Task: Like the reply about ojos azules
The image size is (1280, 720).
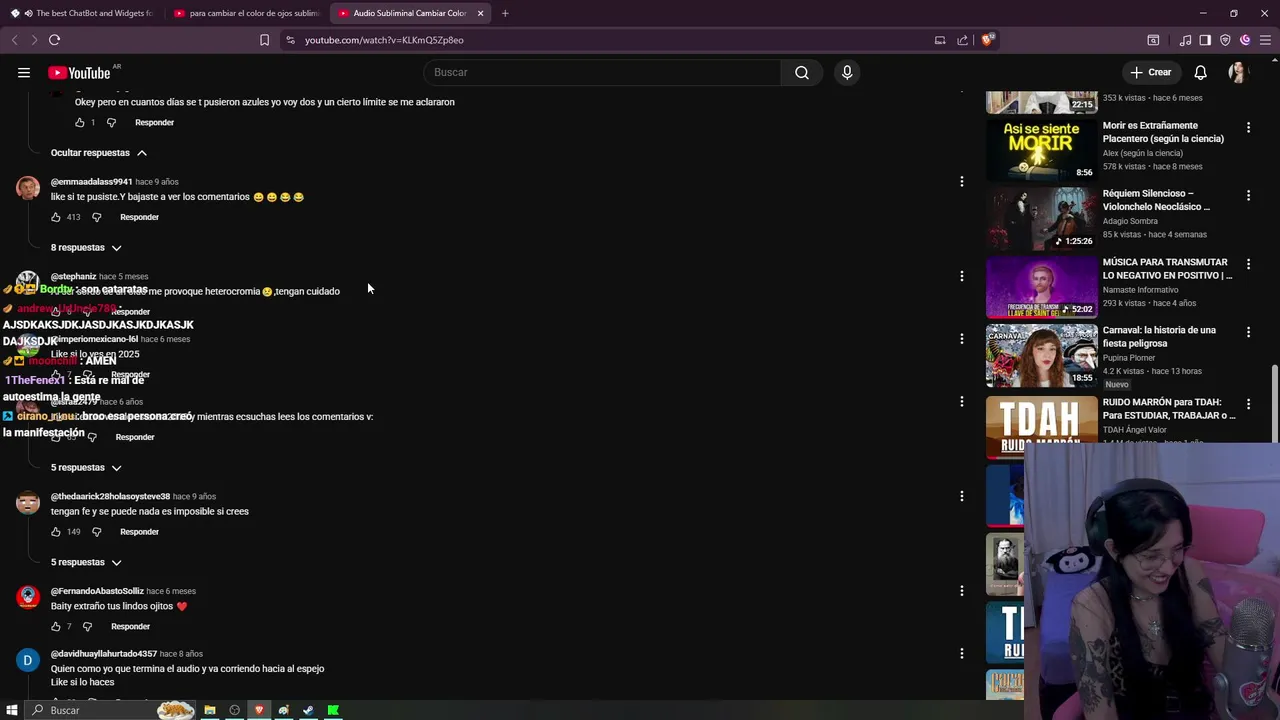Action: click(80, 122)
